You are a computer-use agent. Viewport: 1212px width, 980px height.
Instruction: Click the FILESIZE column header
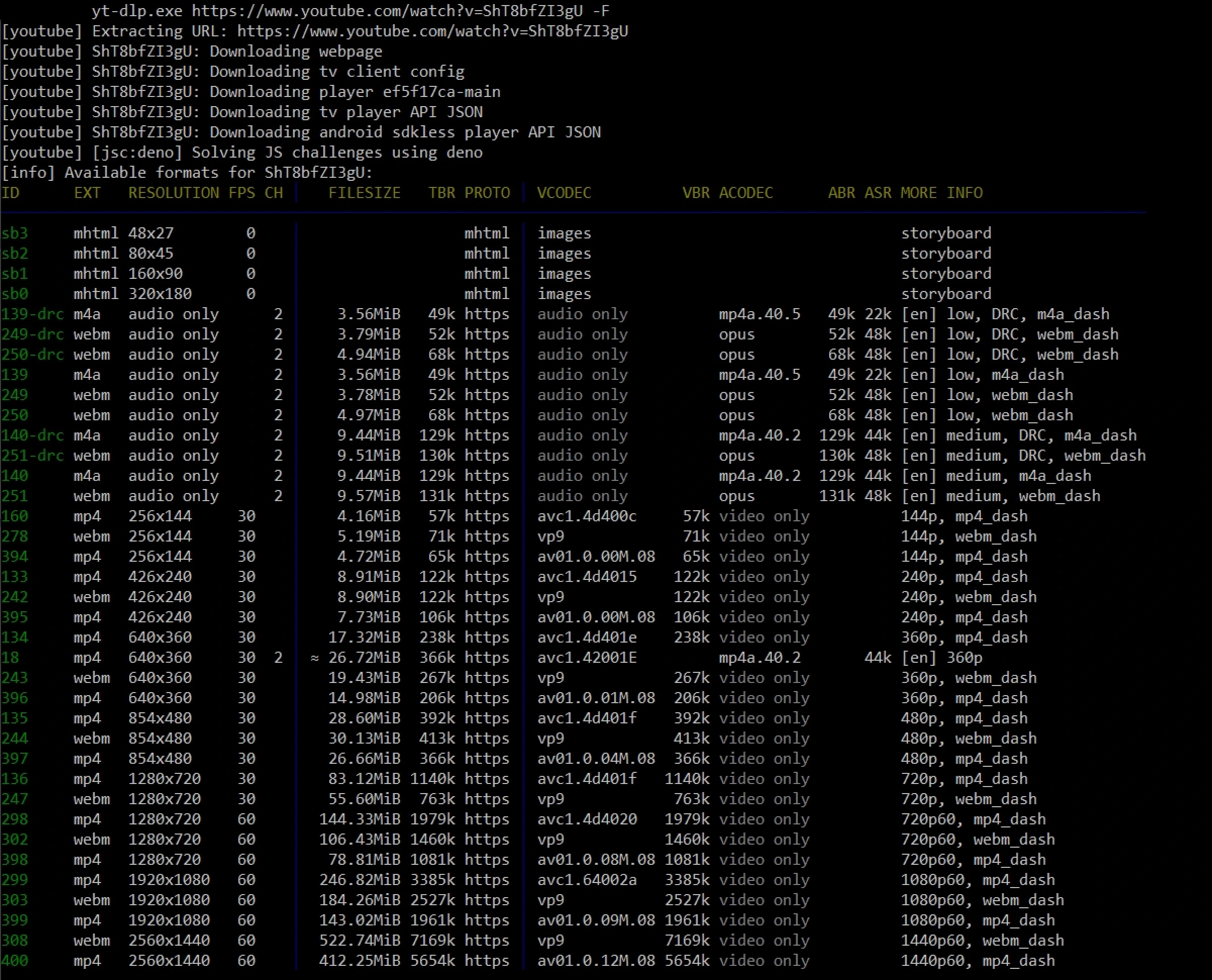pyautogui.click(x=364, y=193)
